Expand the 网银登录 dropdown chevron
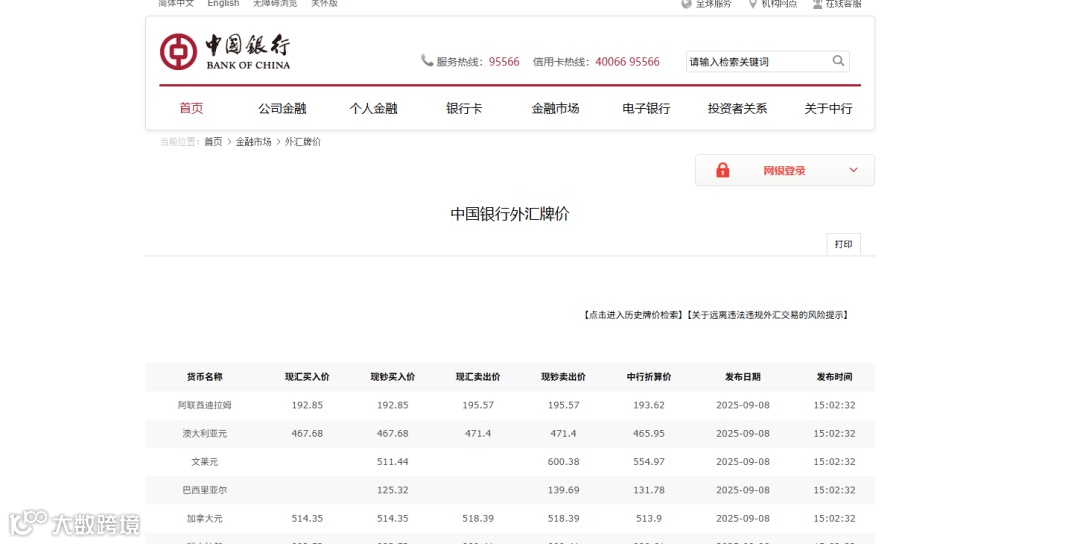The height and width of the screenshot is (544, 1080). coord(853,170)
